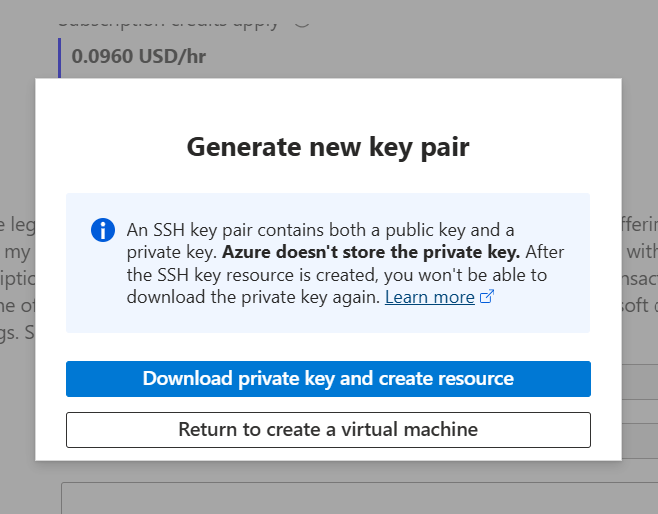Click the Generate new key pair heading

coord(328,147)
